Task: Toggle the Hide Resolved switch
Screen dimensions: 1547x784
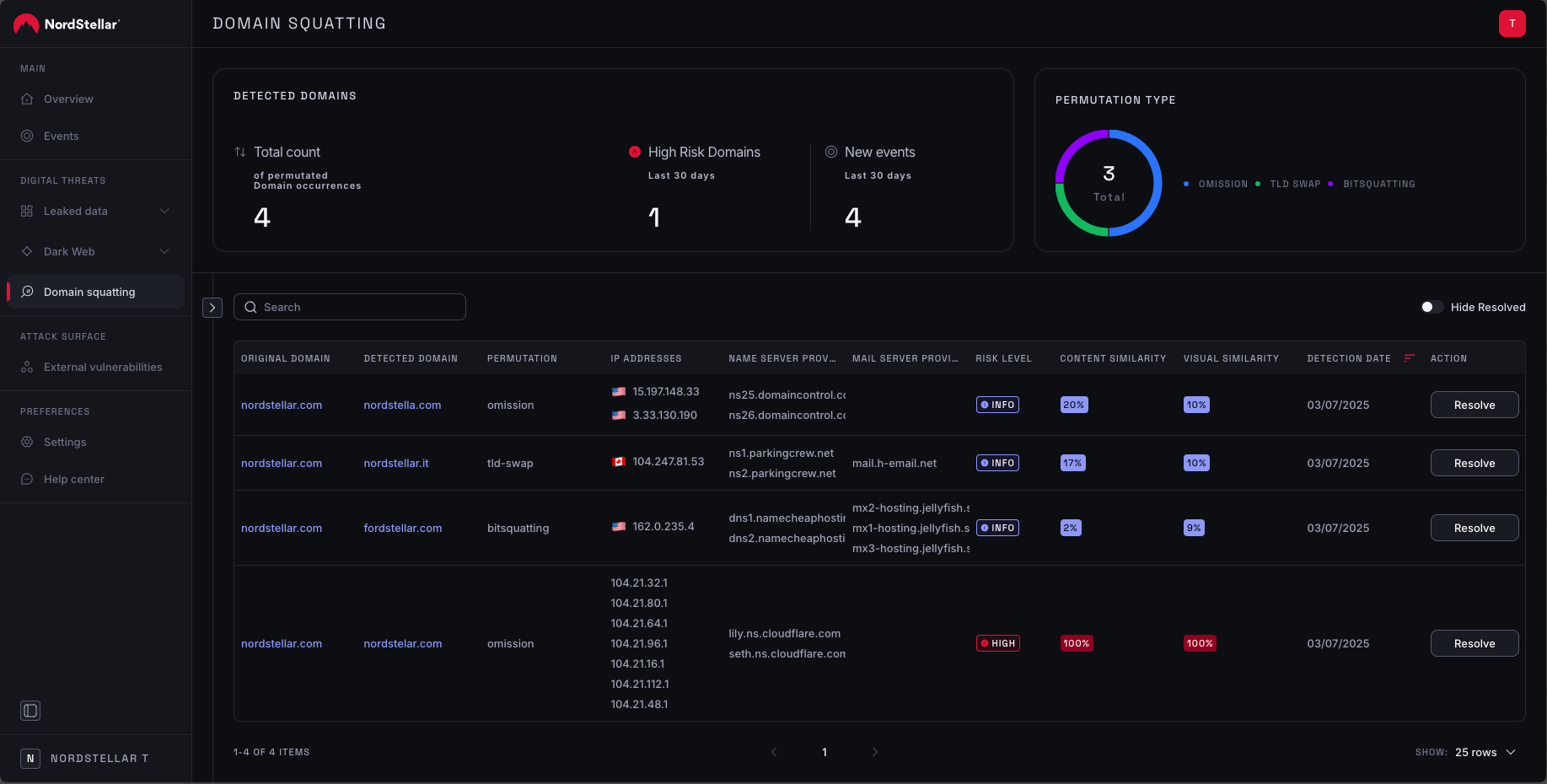Action: coord(1432,307)
